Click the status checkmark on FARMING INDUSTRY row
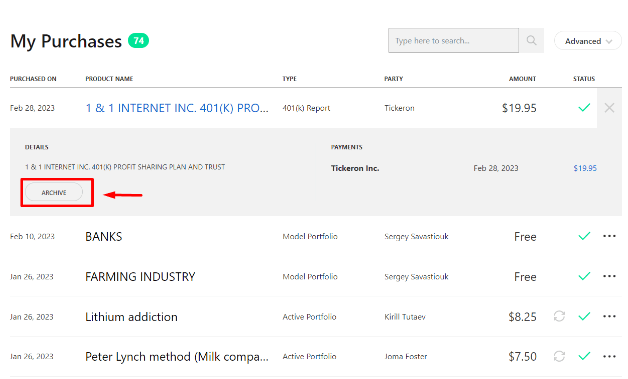 [x=584, y=276]
